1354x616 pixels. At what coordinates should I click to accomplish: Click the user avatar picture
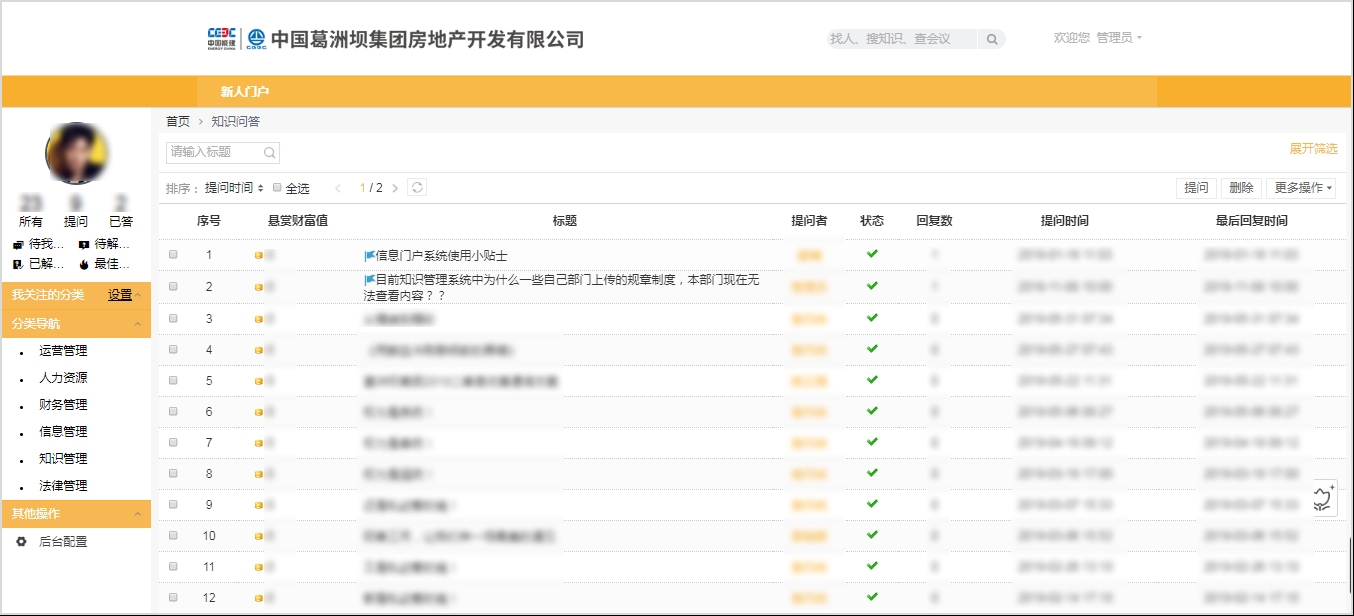coord(76,153)
